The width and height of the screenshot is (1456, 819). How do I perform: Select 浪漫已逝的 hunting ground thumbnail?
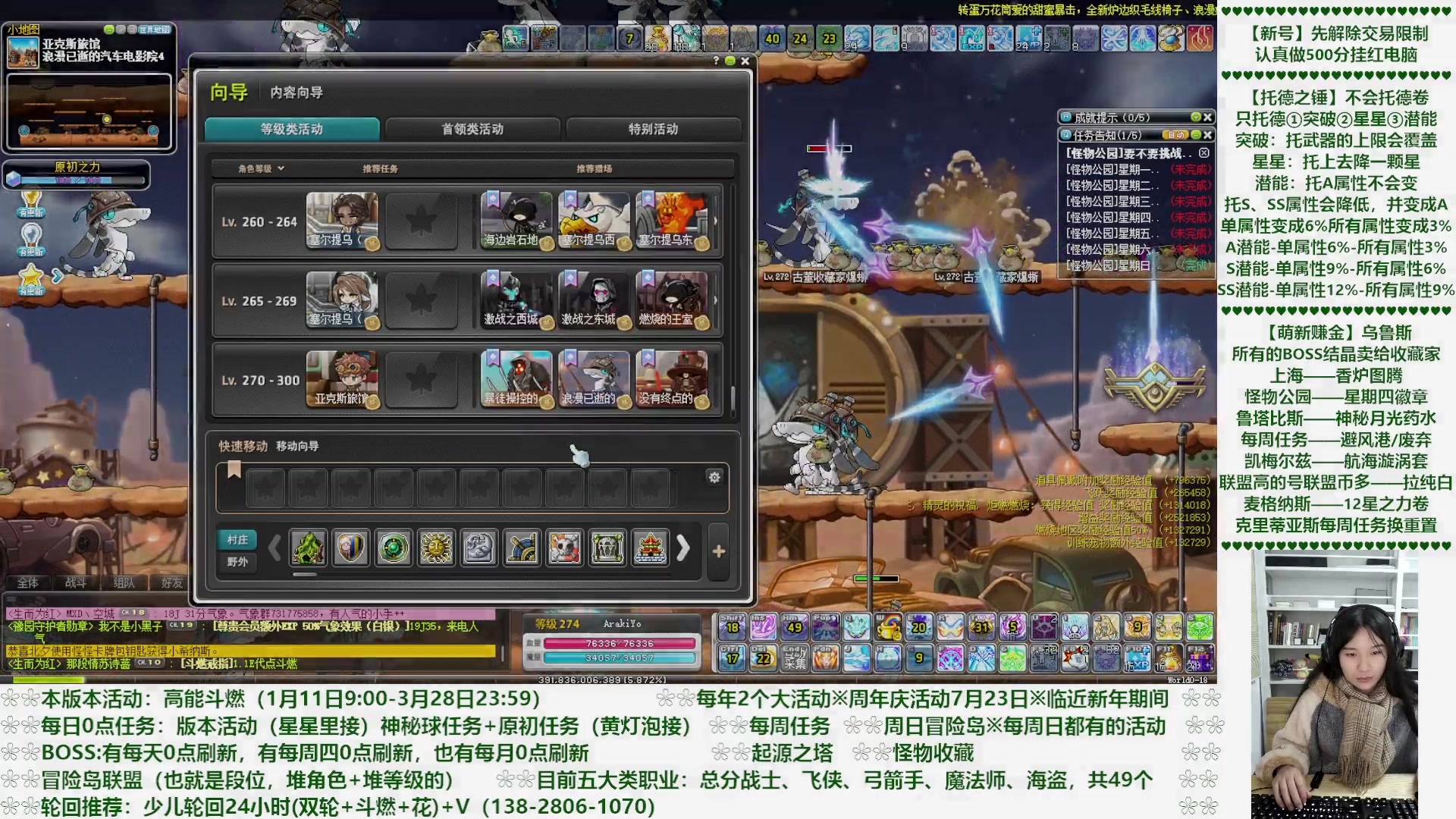click(x=594, y=379)
